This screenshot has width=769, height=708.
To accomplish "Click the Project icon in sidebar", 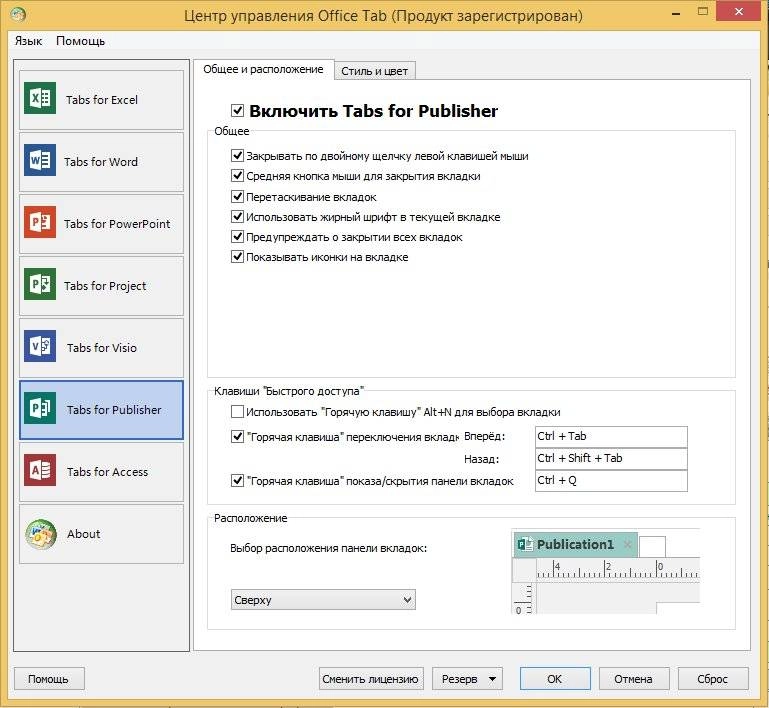I will pos(40,284).
